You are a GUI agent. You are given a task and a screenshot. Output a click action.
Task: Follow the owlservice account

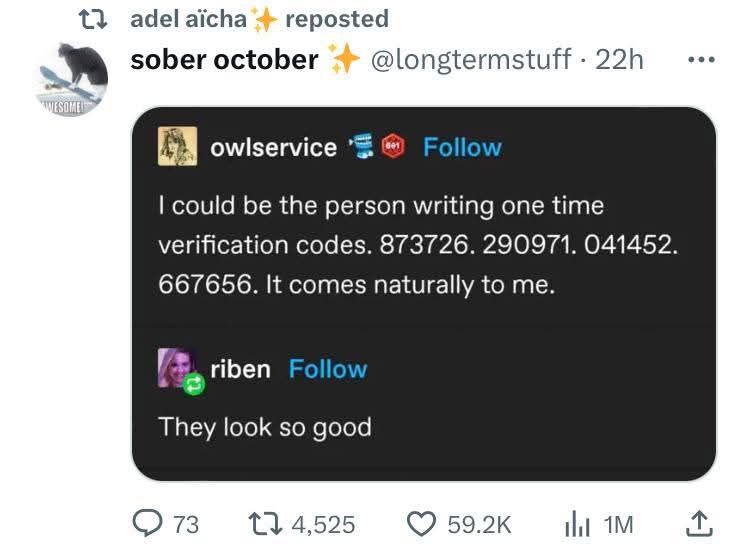point(462,147)
